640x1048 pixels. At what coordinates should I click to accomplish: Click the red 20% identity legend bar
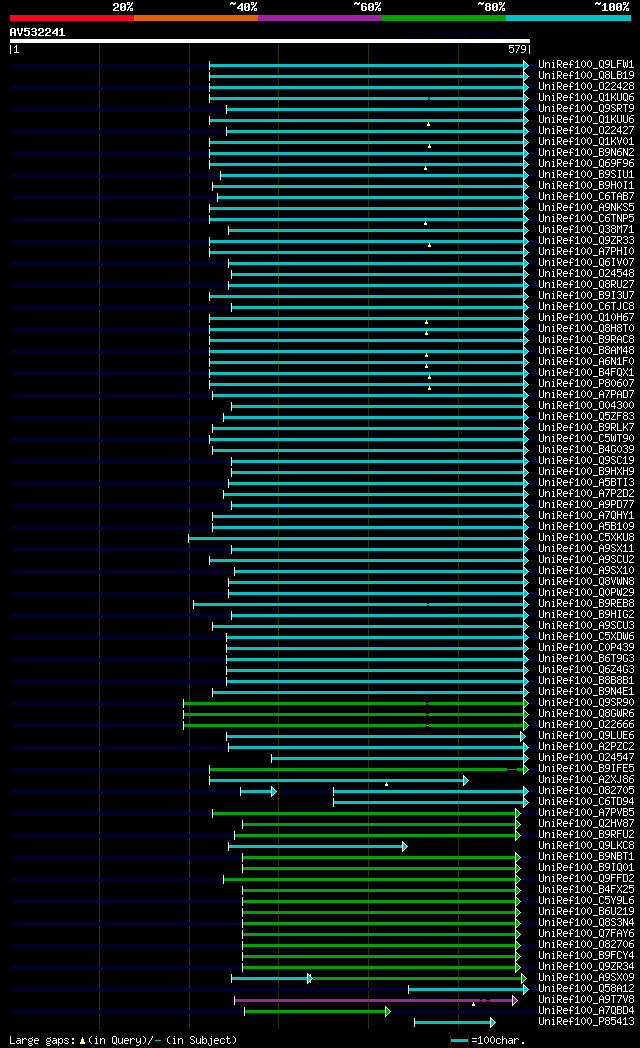(71, 18)
